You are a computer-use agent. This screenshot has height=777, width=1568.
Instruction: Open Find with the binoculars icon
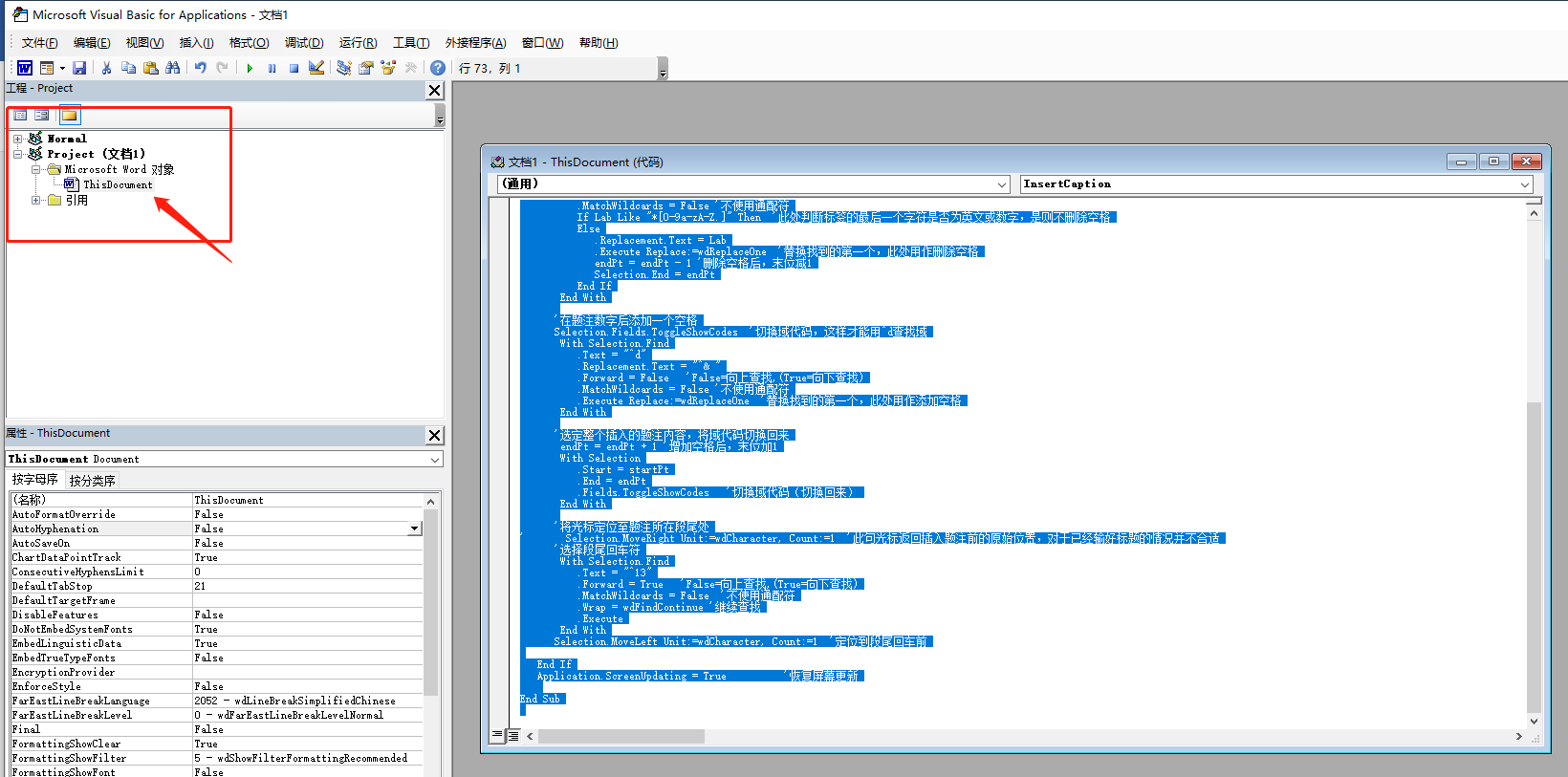coord(172,68)
